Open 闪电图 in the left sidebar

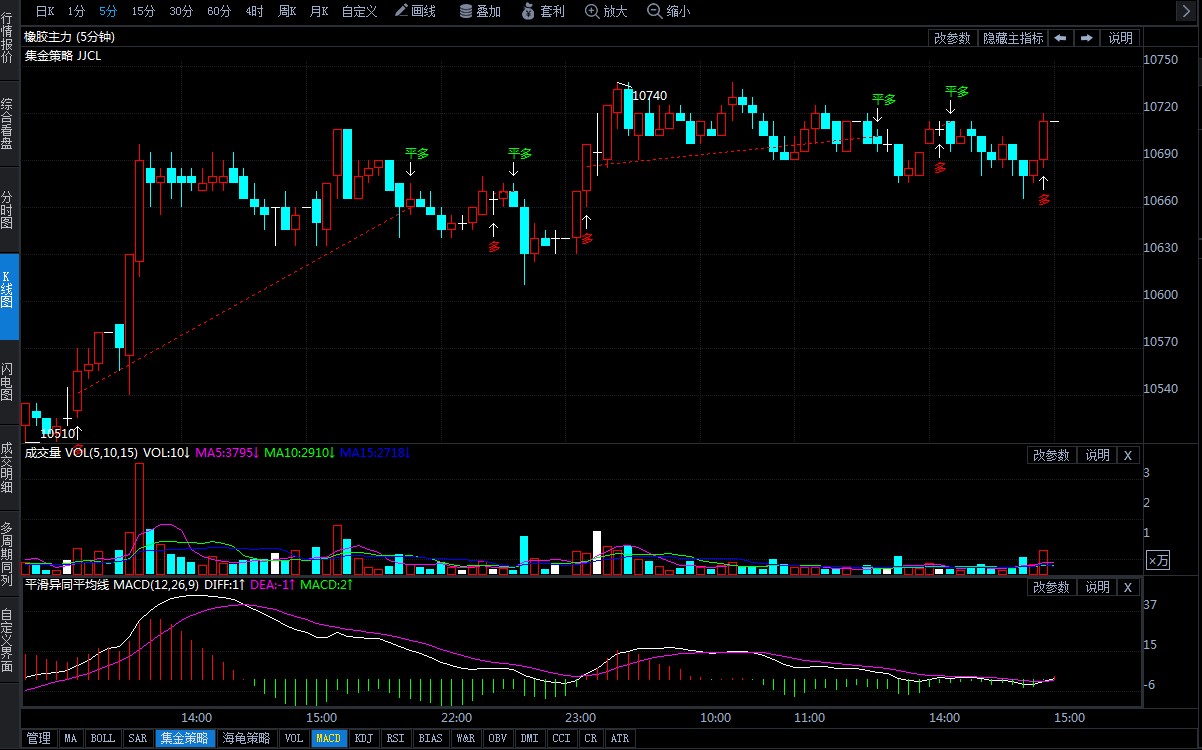pos(8,382)
